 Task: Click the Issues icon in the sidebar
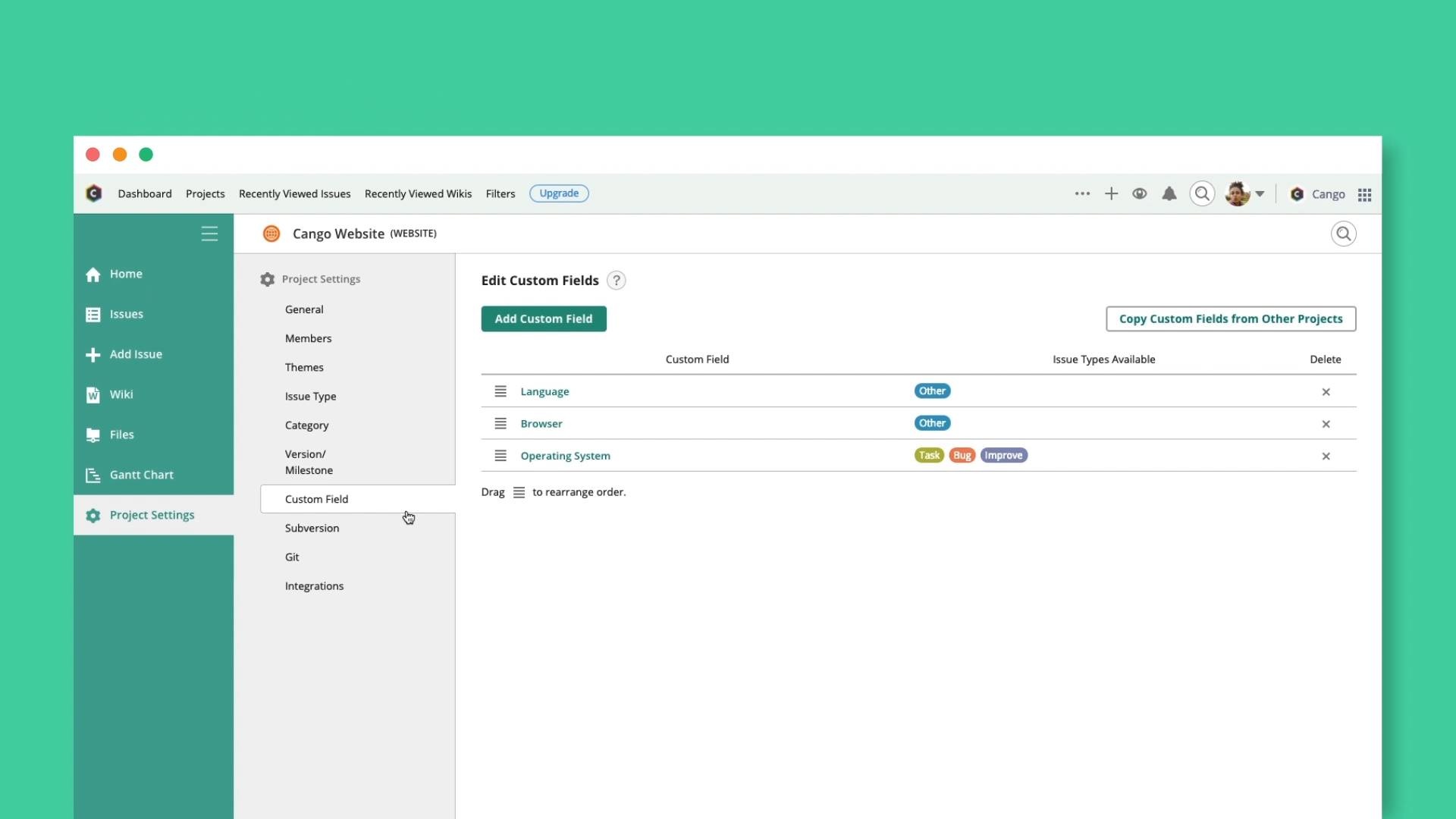(93, 314)
